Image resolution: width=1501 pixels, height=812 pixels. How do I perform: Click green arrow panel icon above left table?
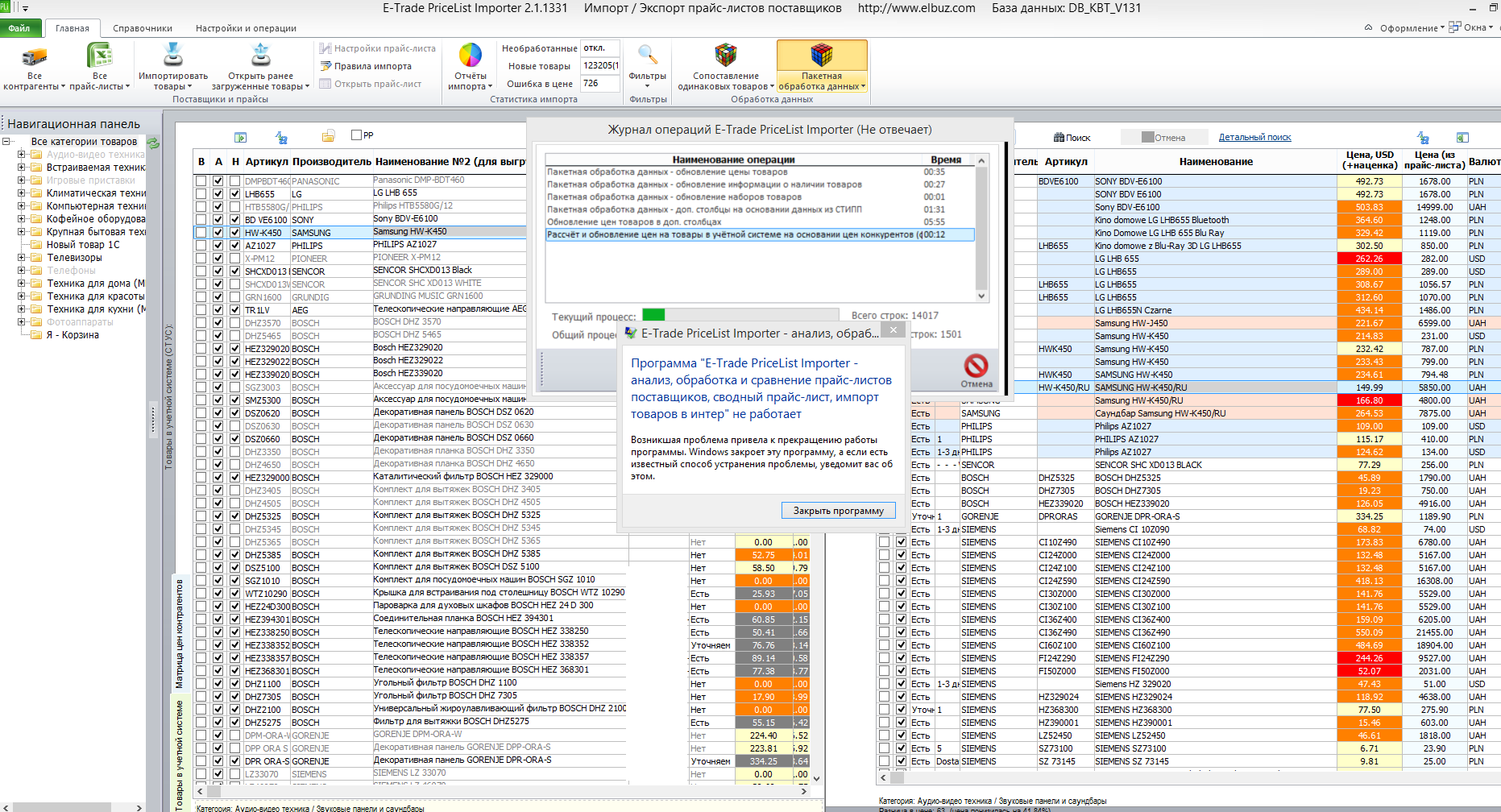point(240,137)
